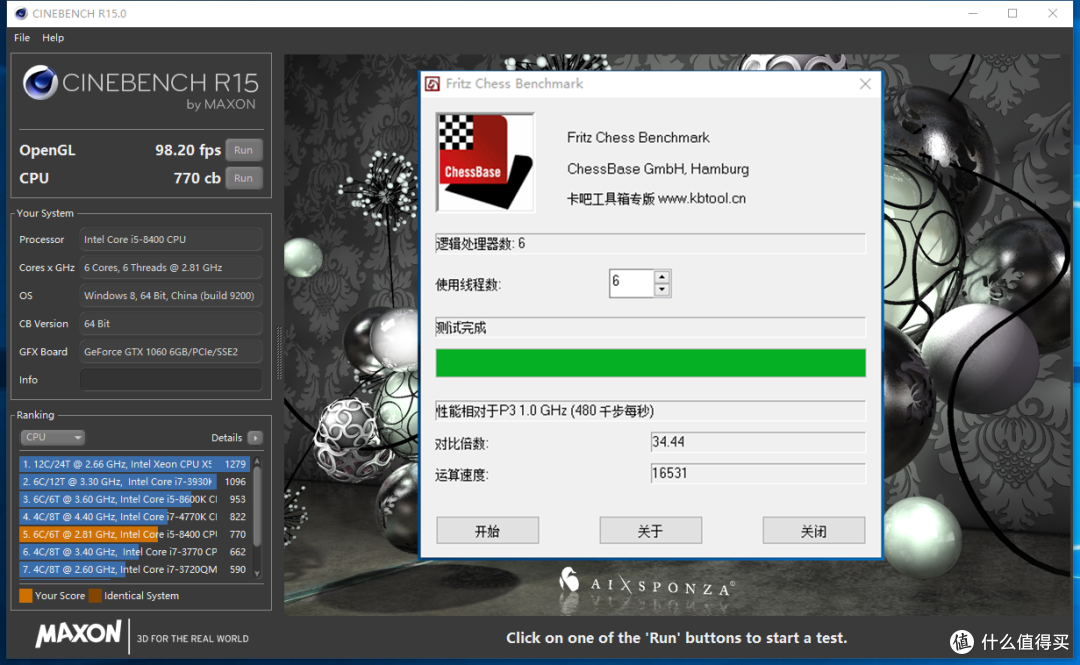Minimize the Cinebench window

[973, 13]
